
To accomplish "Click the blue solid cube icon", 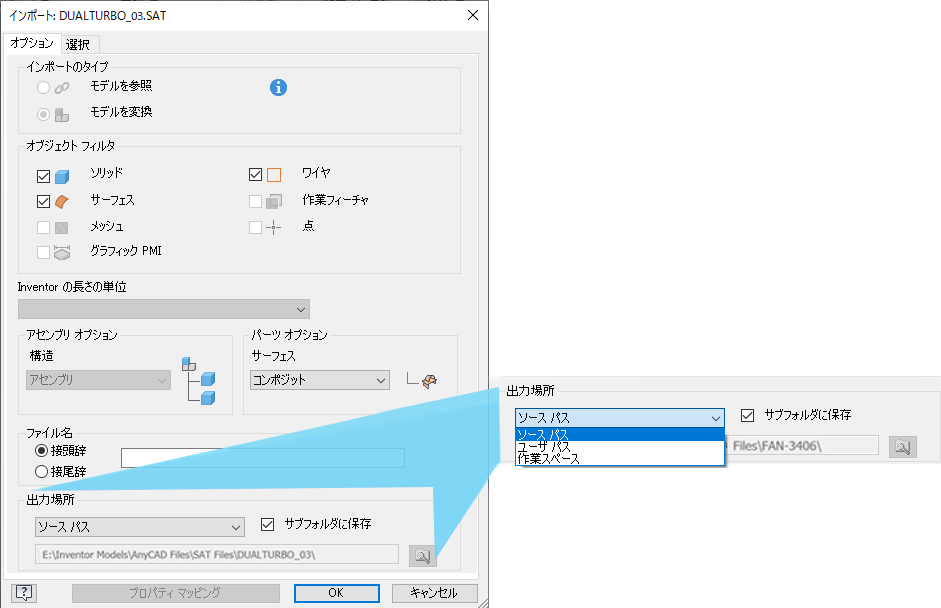I will click(x=62, y=176).
